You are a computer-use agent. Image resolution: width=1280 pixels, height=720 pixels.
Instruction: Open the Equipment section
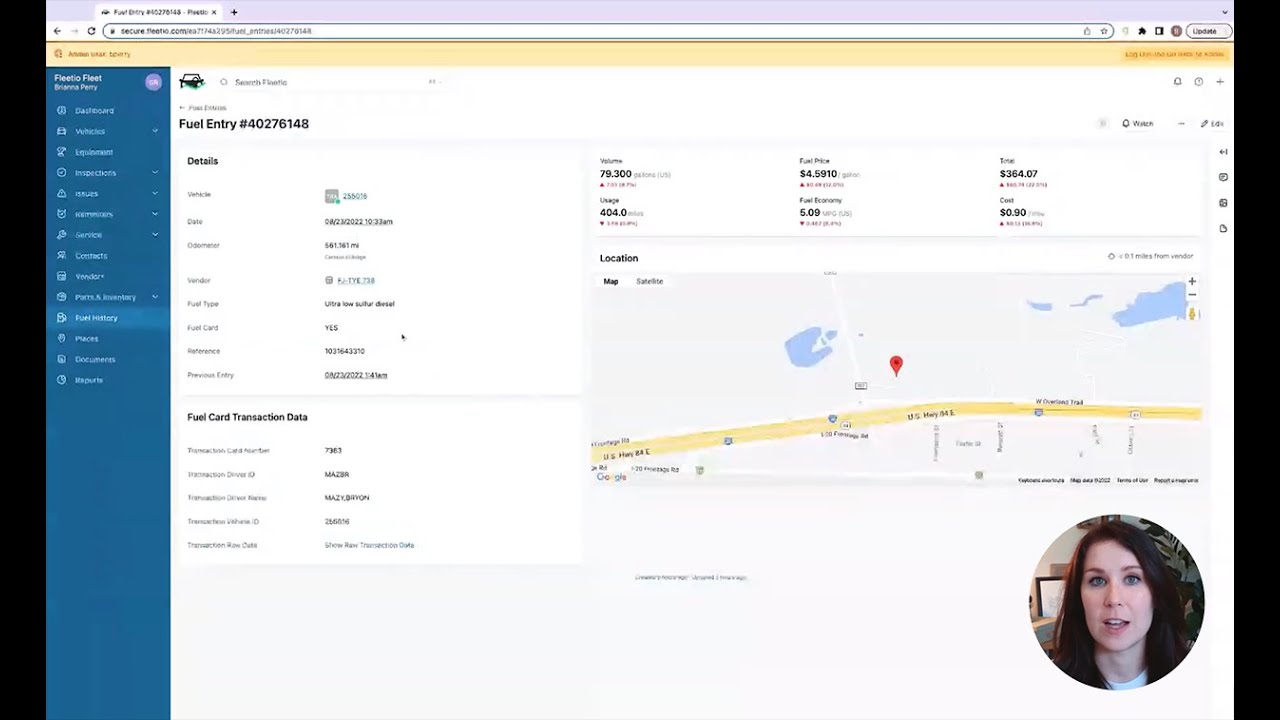pos(94,152)
